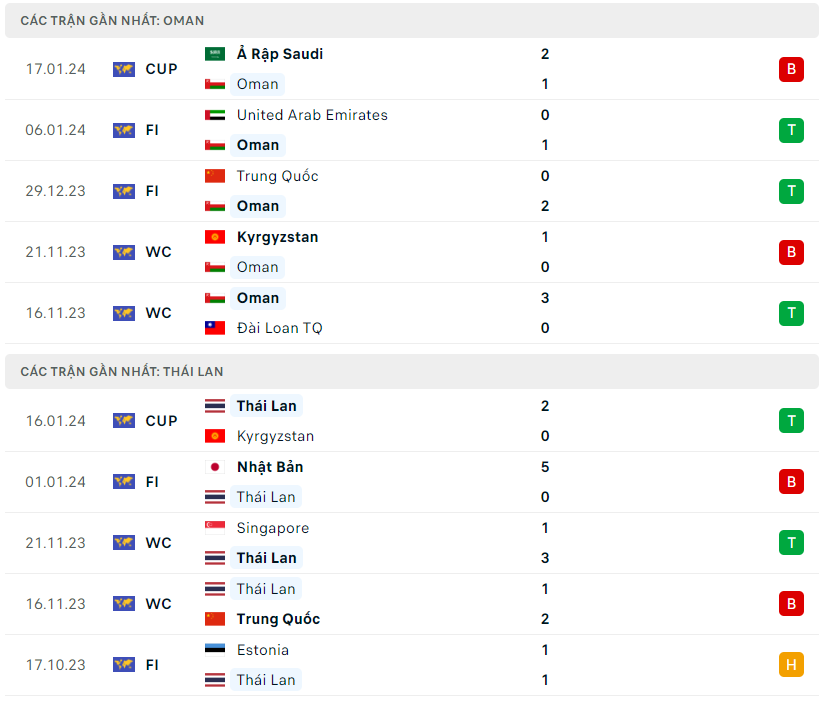The image size is (824, 705).
Task: Select the Nhật Bản team name
Action: (270, 467)
